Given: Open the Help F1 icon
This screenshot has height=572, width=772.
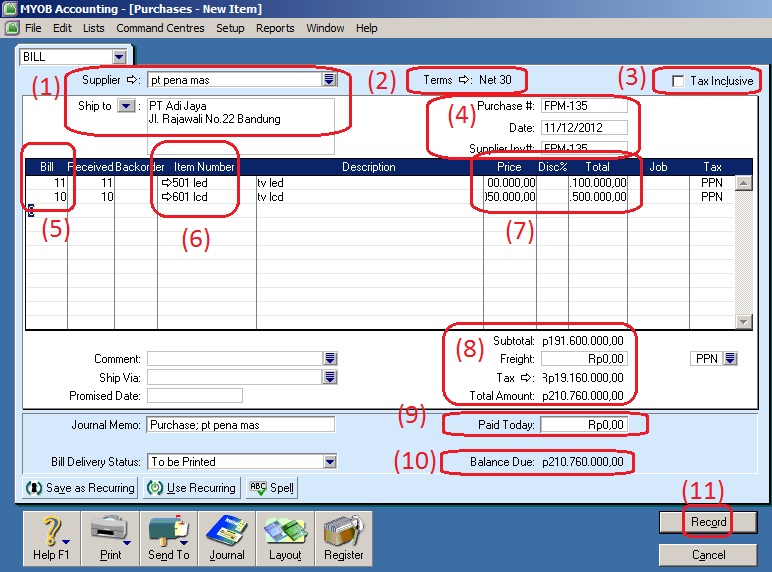Looking at the screenshot, I should point(51,539).
